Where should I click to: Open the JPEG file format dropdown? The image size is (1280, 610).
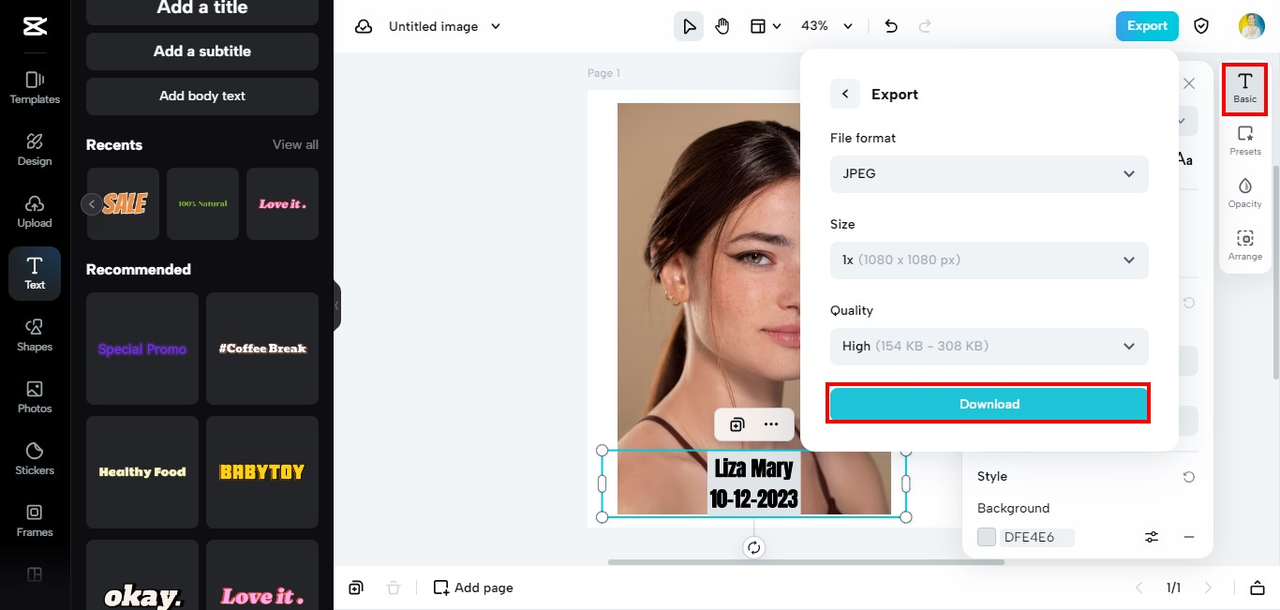(x=988, y=173)
